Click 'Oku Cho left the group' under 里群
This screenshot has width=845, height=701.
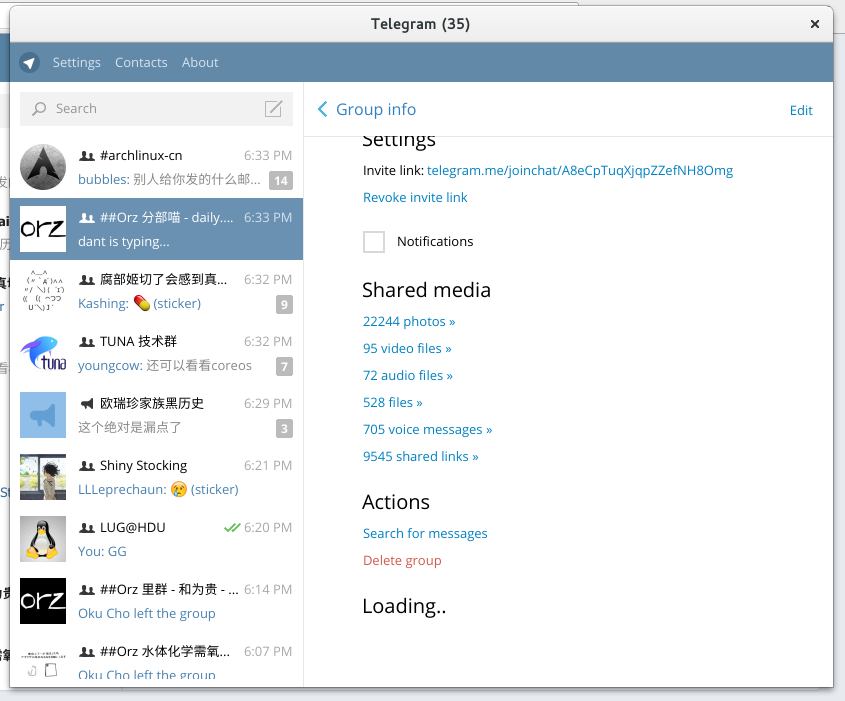point(147,614)
